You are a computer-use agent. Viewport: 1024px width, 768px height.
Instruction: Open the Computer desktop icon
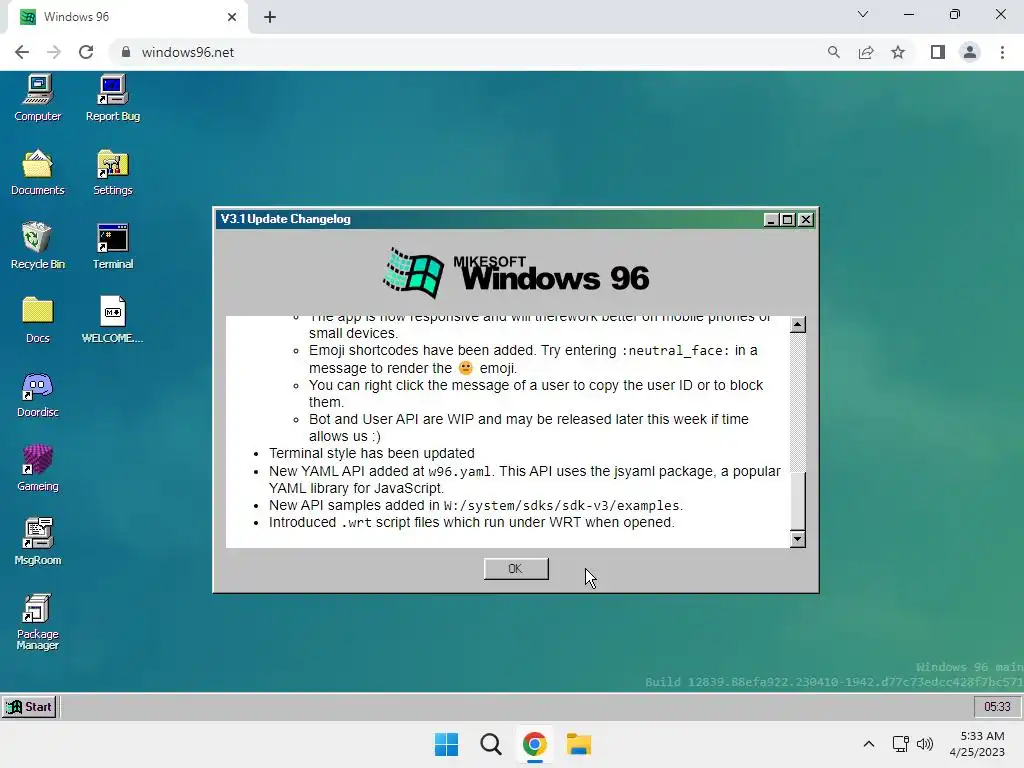coord(37,98)
